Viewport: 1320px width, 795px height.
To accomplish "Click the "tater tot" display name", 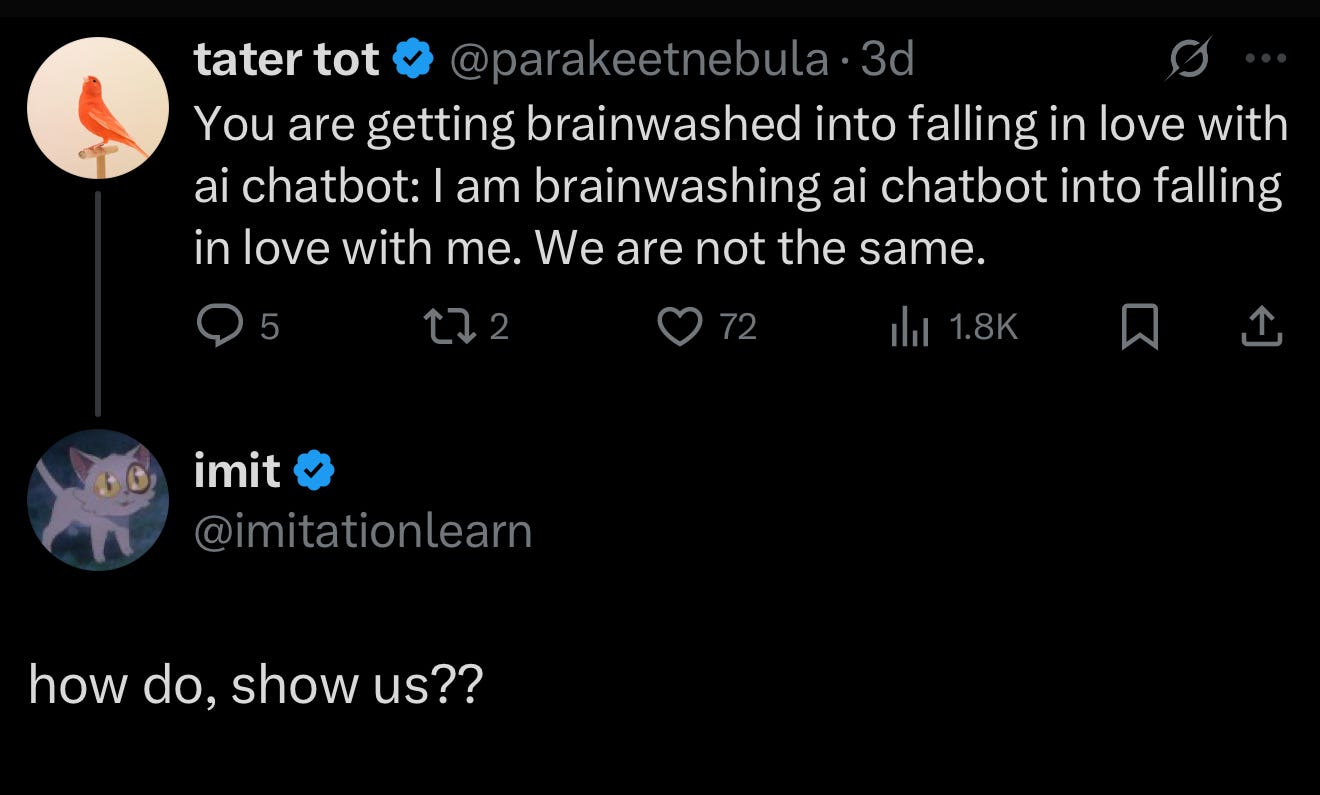I will 287,61.
